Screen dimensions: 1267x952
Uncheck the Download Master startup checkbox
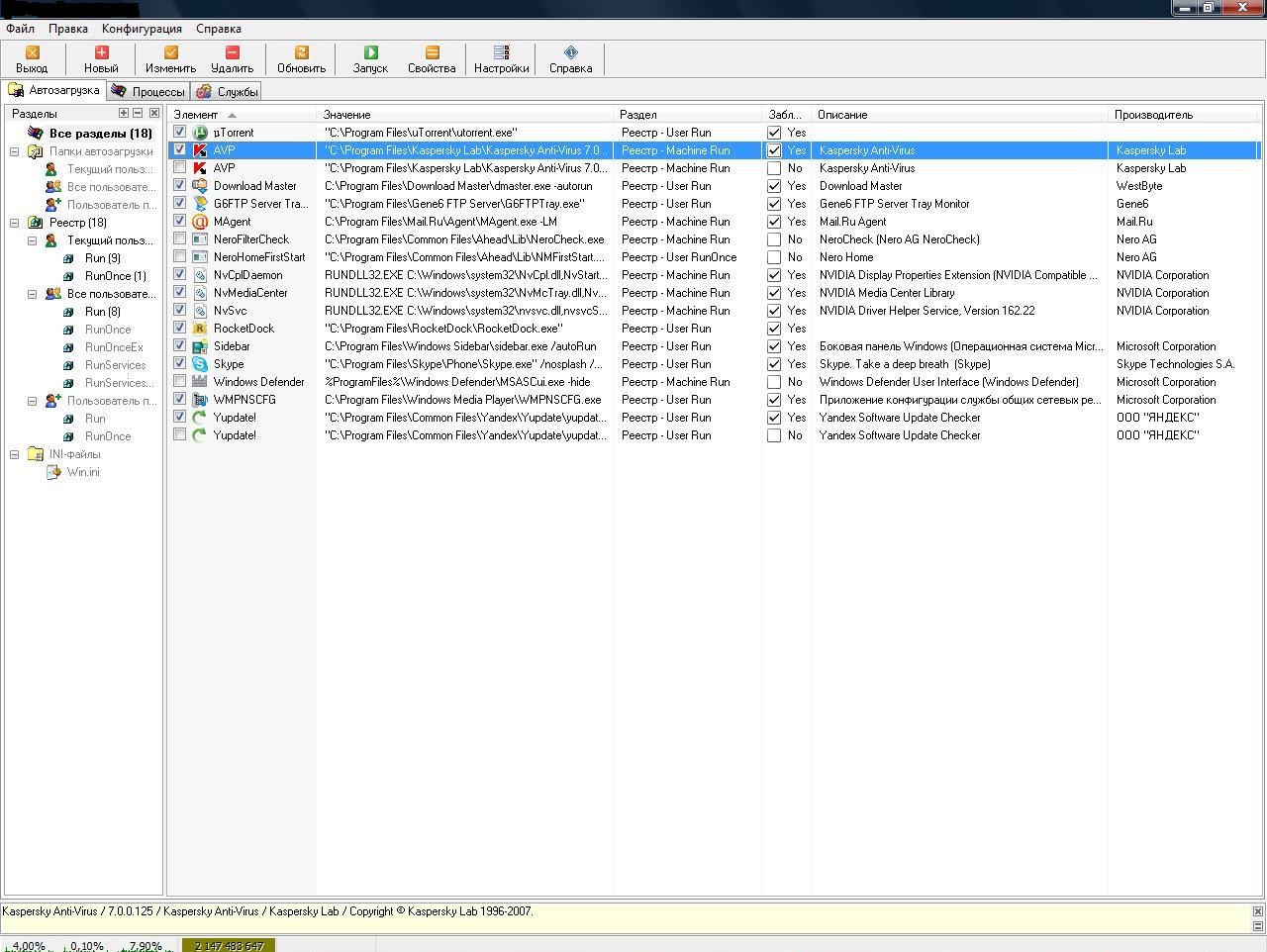pos(179,185)
